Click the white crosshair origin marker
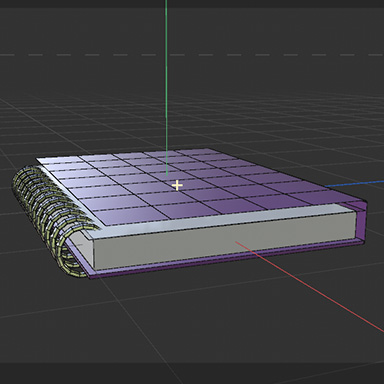Viewport: 384px width, 384px height. 177,185
